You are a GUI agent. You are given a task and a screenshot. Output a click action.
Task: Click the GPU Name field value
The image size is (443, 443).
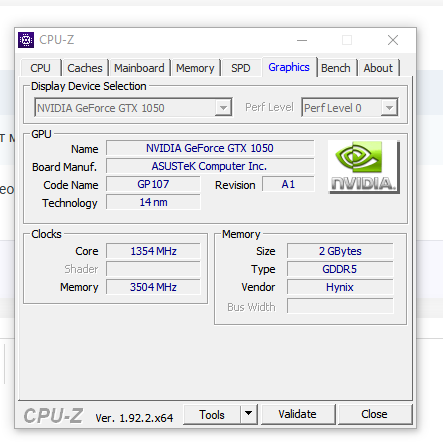210,148
